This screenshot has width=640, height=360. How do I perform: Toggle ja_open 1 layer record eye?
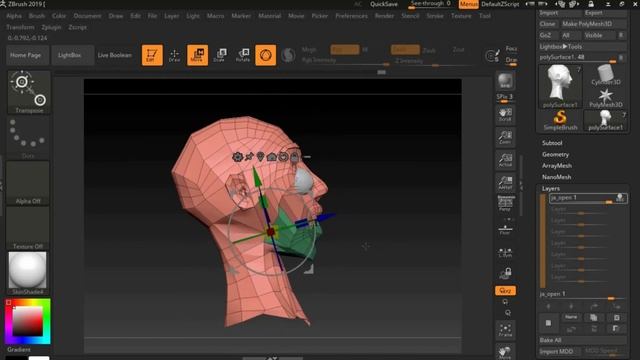pos(620,198)
